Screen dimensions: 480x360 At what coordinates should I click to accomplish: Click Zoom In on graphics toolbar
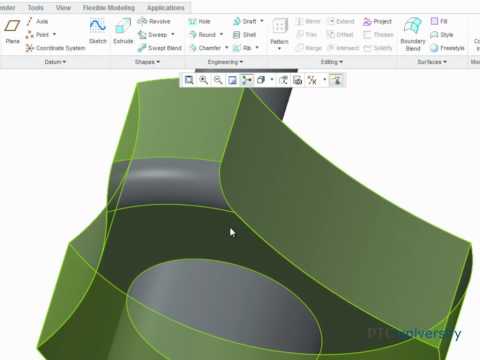(204, 80)
